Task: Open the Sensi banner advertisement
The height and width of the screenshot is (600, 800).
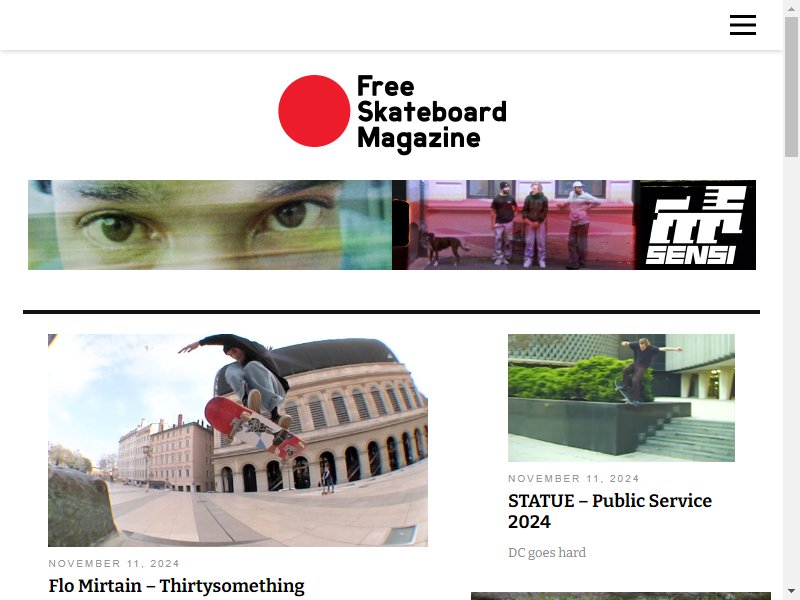Action: coord(392,225)
